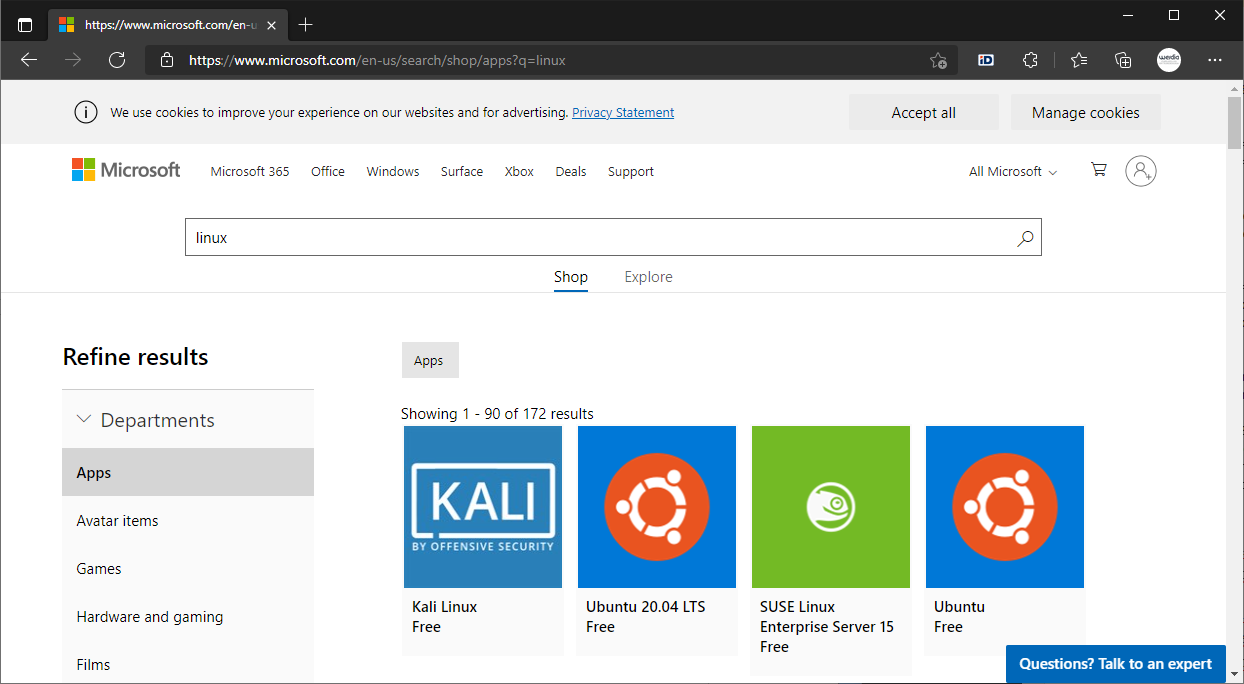The image size is (1244, 684).
Task: Add this page to favorites
Action: [938, 60]
